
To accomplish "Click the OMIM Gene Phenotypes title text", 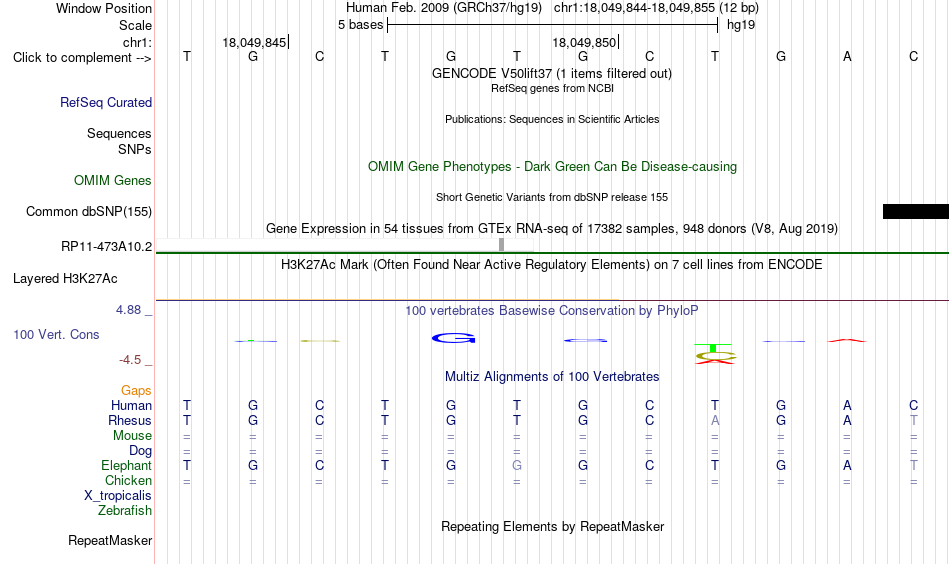I will point(552,167).
